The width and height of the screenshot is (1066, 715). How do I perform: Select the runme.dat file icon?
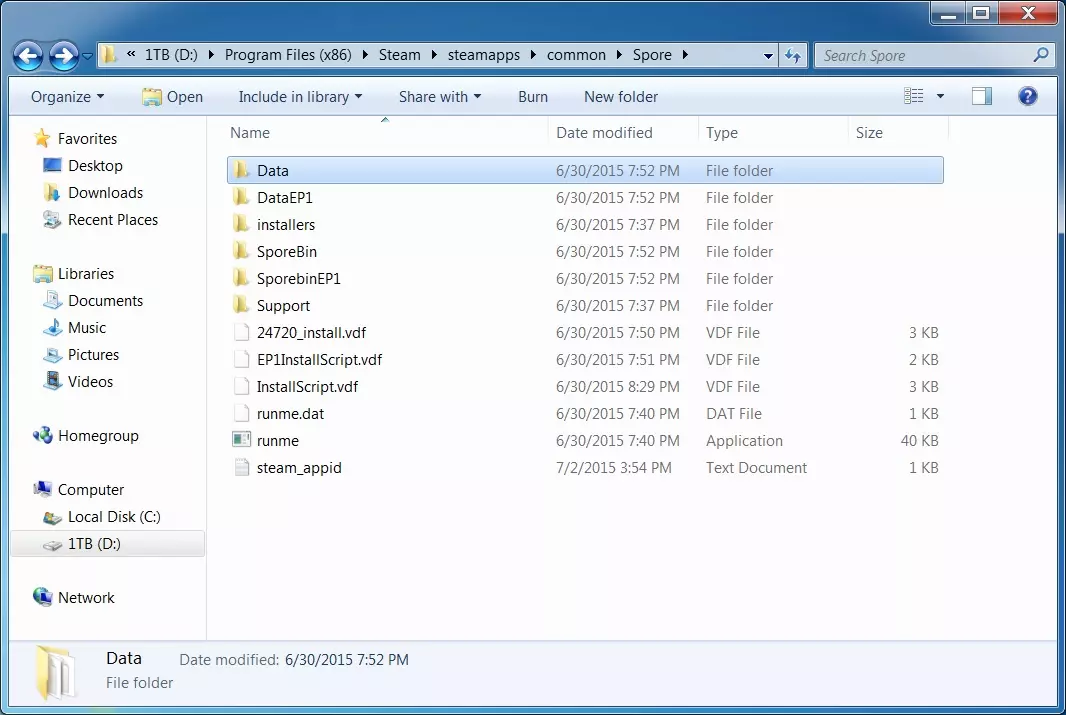coord(241,413)
